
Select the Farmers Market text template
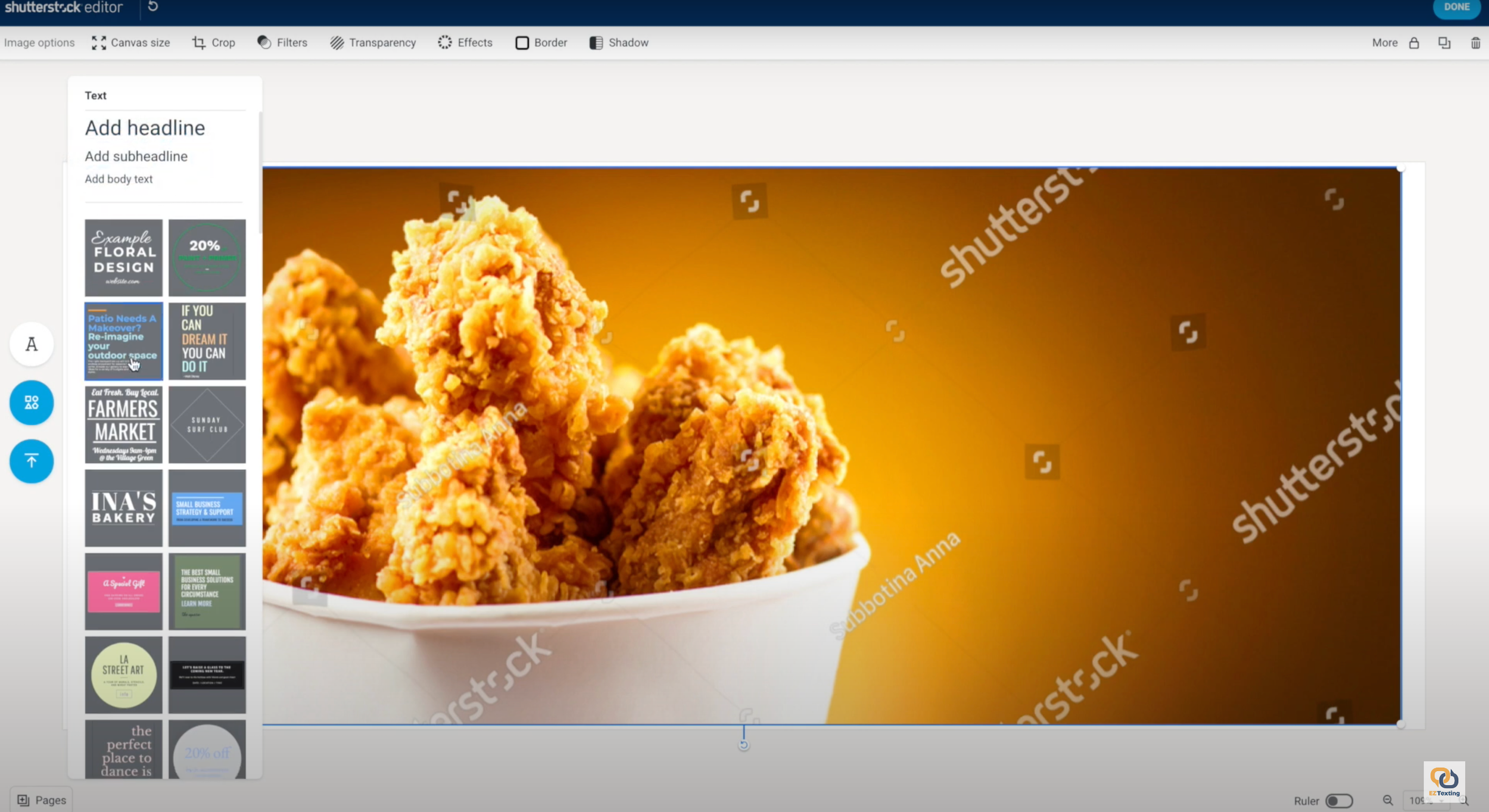[123, 424]
